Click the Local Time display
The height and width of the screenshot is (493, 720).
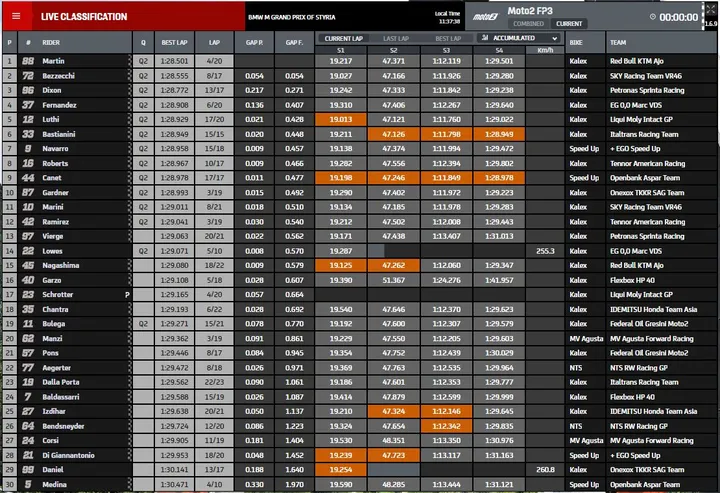[x=448, y=17]
